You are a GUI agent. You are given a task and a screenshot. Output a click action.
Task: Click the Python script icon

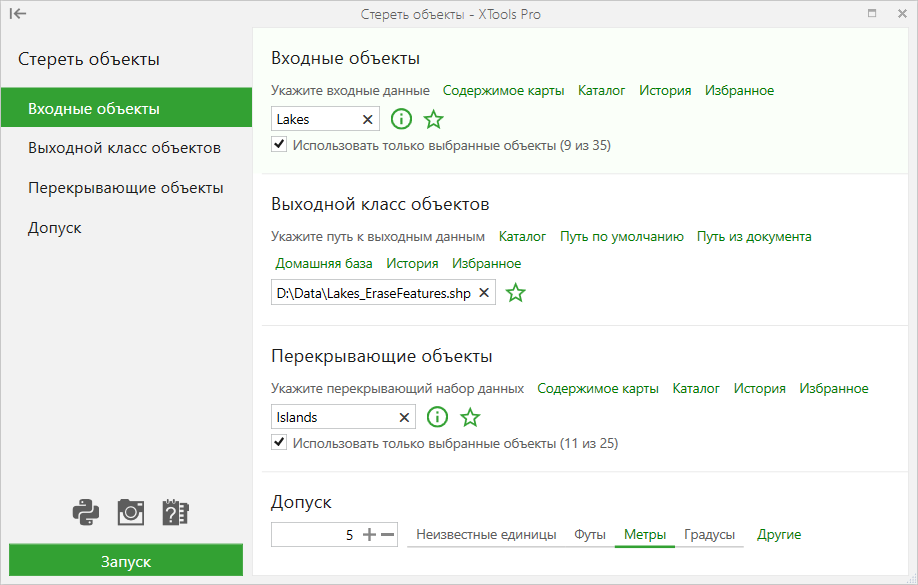[x=85, y=513]
